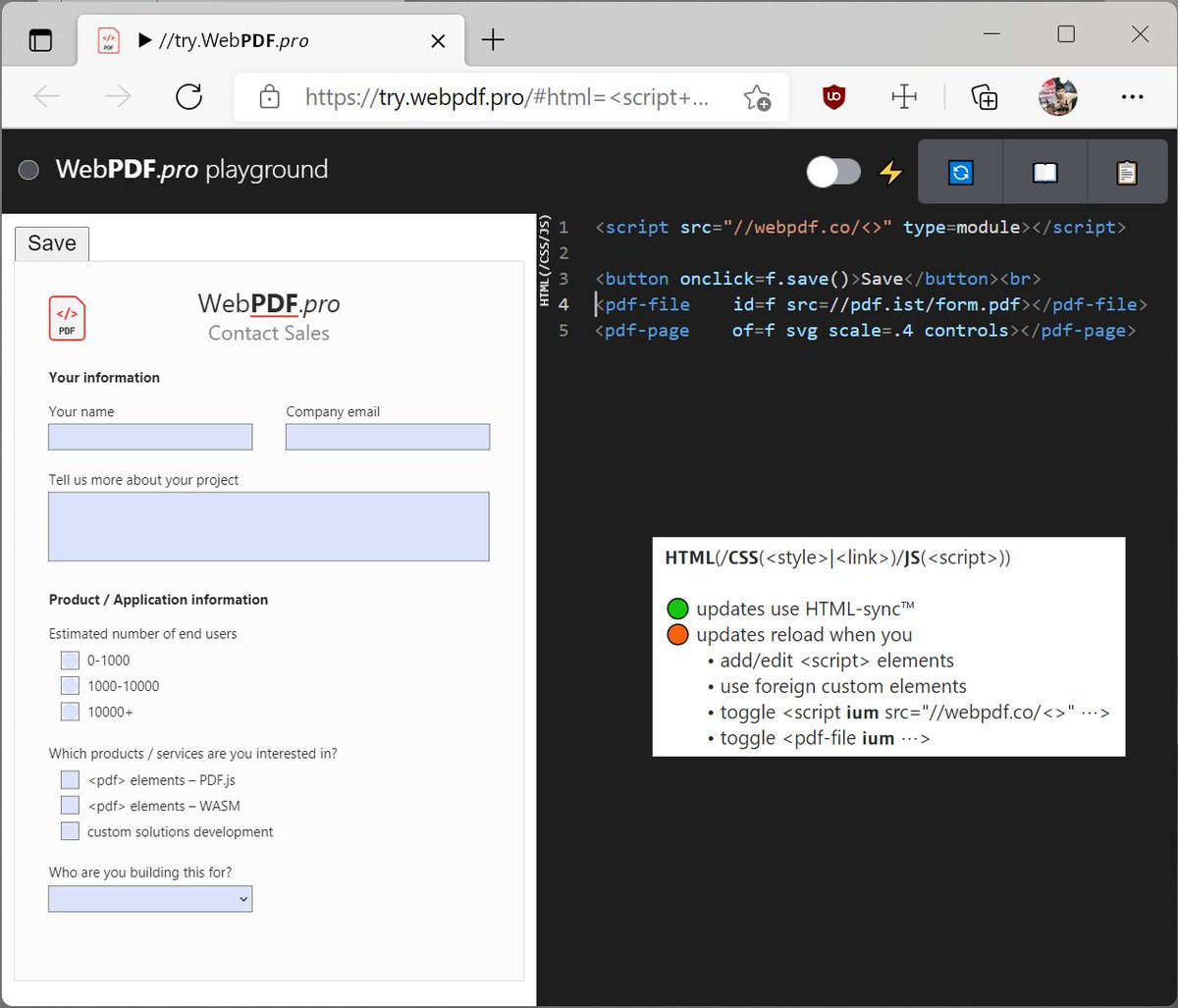This screenshot has width=1178, height=1008.
Task: Open the uBlock Origin extension icon
Action: (831, 97)
